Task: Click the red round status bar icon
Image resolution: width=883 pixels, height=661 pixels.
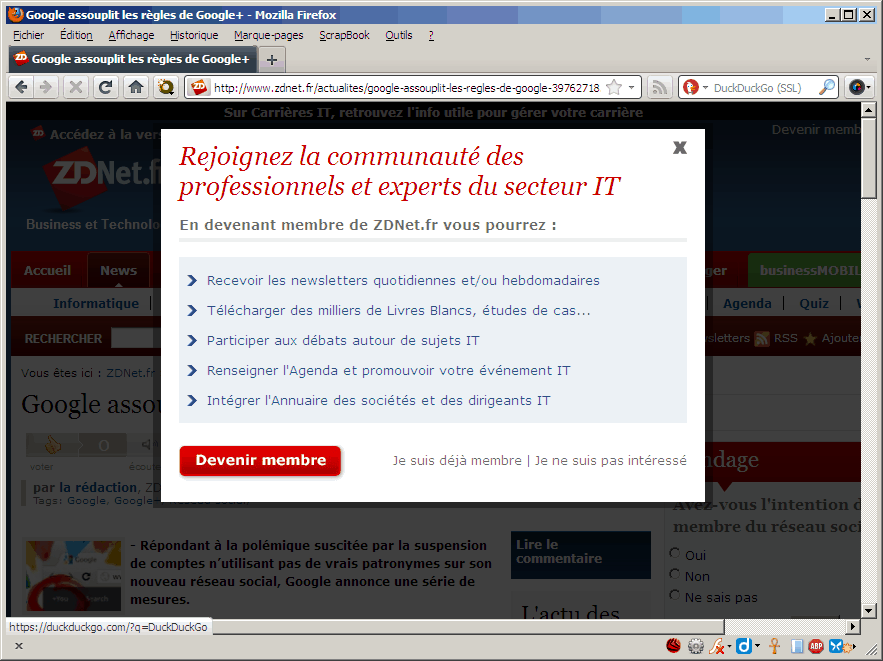Action: (673, 646)
